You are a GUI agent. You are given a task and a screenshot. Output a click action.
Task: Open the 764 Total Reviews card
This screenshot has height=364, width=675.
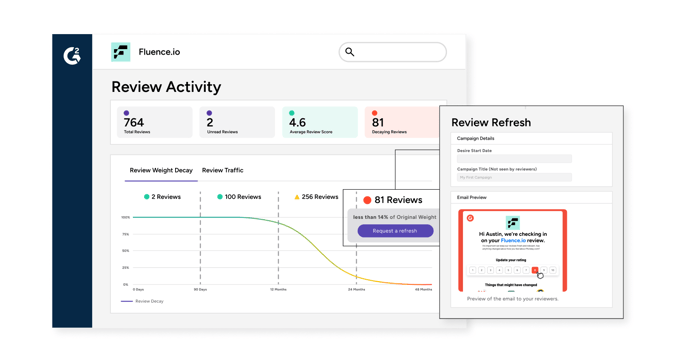pos(155,122)
